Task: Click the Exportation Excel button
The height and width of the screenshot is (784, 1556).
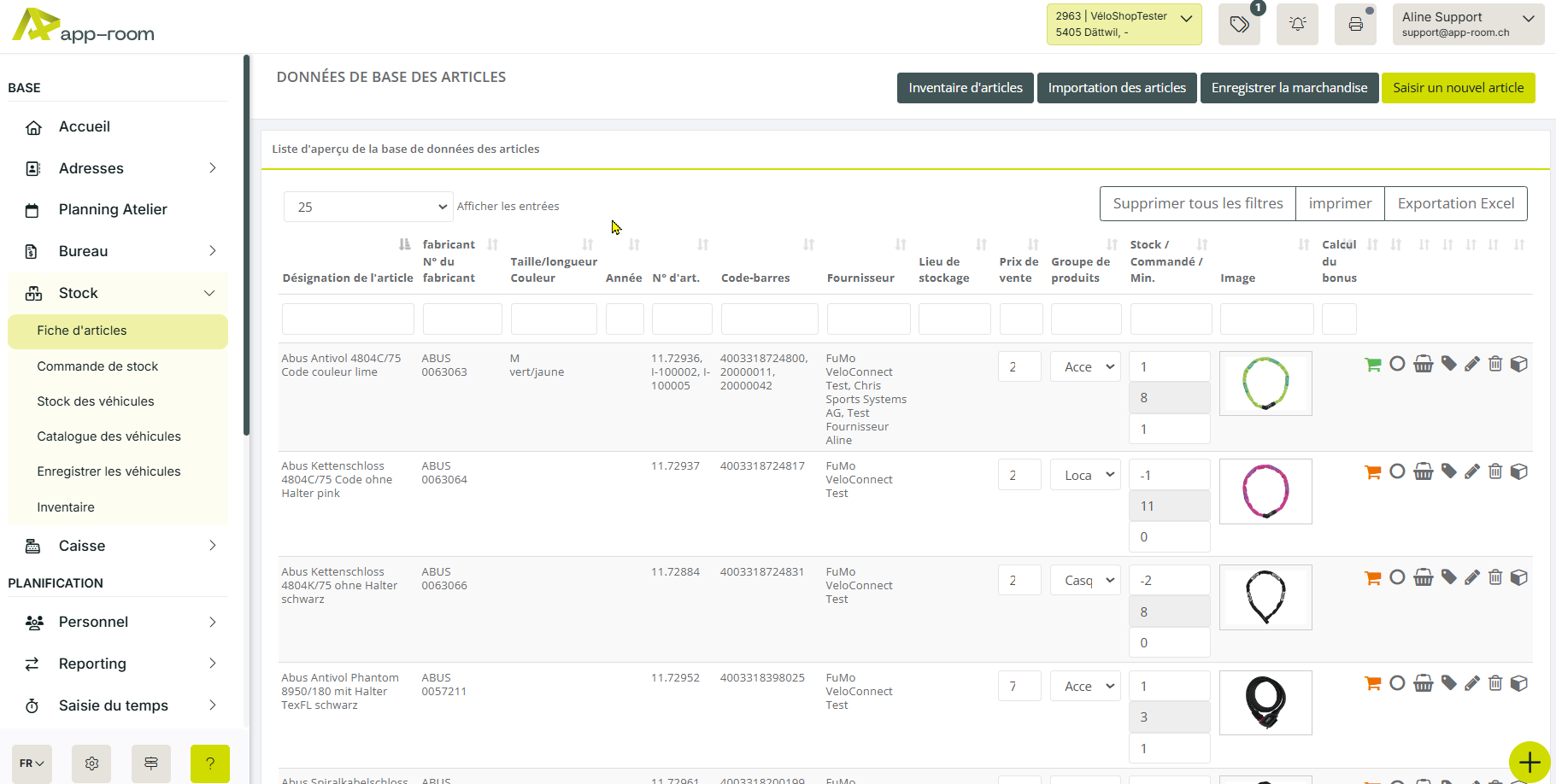Action: [1455, 203]
